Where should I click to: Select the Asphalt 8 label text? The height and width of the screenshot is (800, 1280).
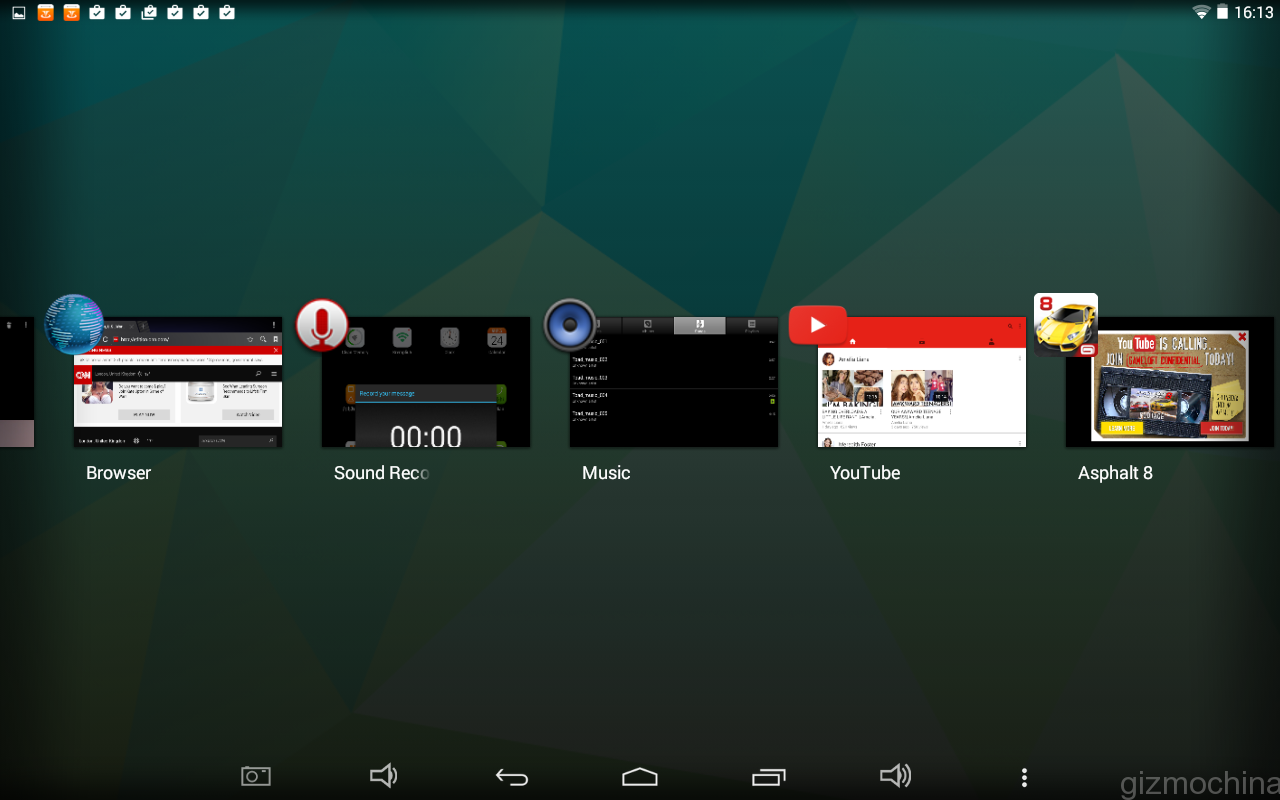(x=1115, y=473)
